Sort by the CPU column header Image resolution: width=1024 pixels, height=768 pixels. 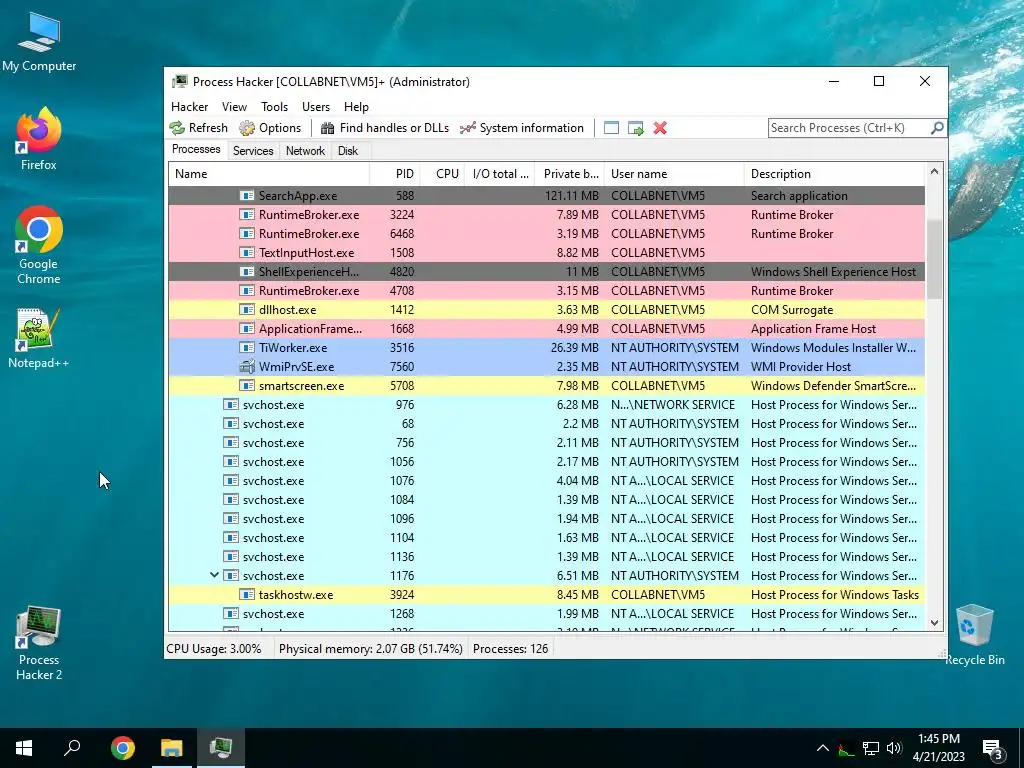point(442,174)
